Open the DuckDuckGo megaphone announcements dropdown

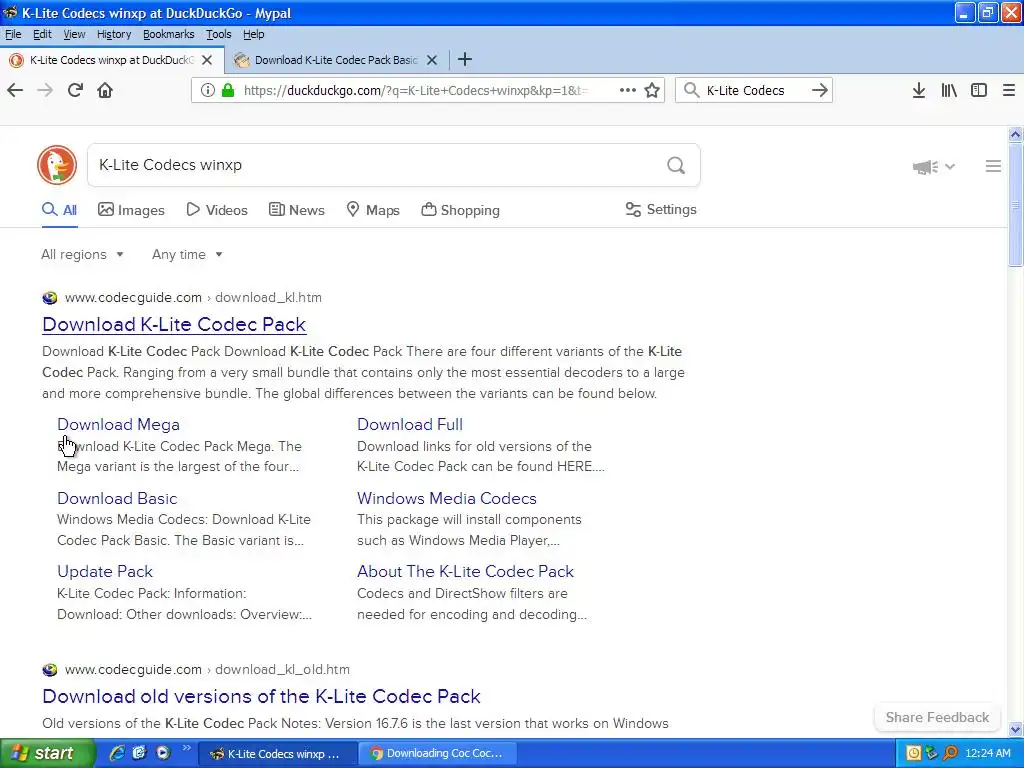(934, 167)
